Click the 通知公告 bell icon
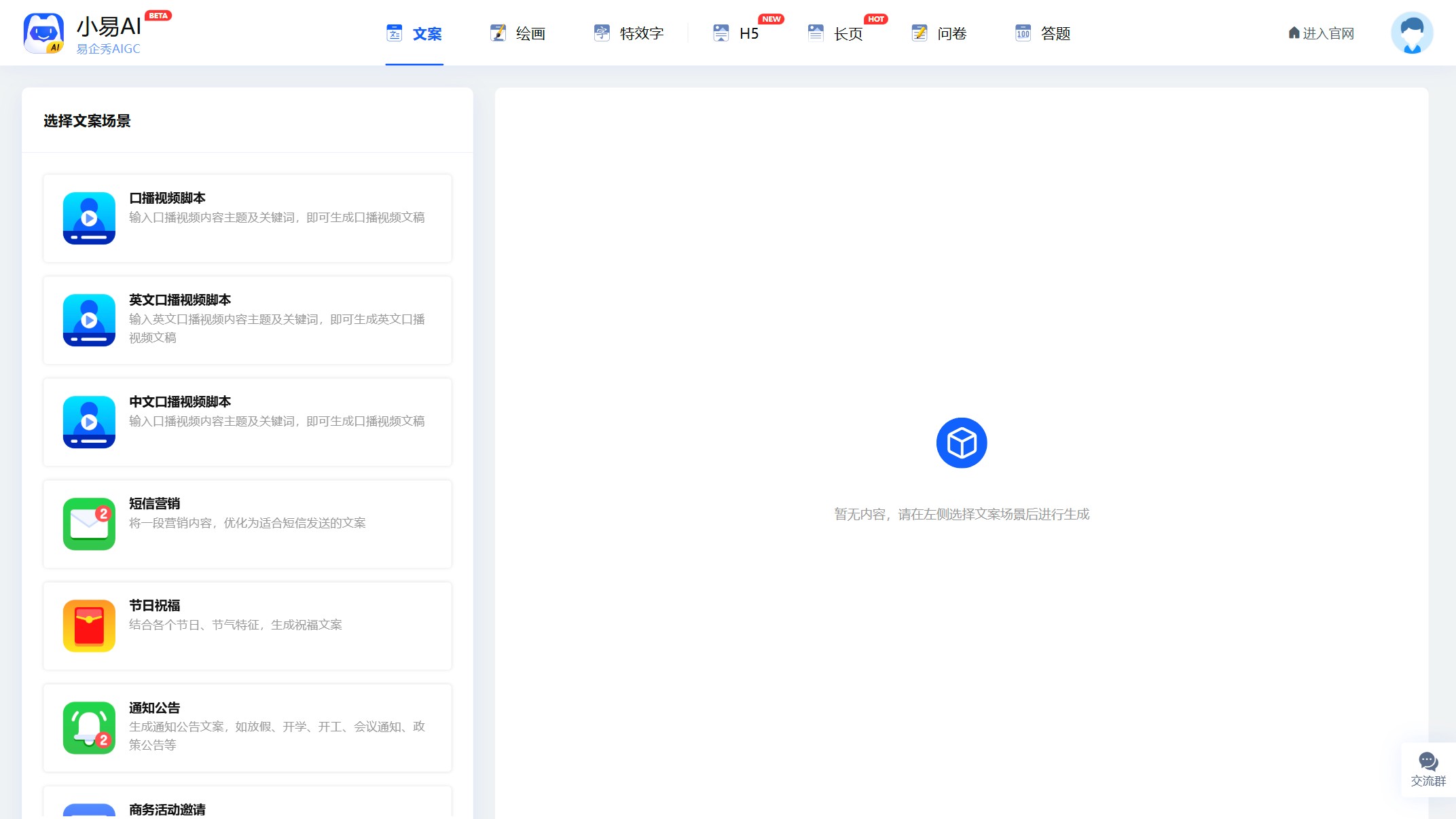This screenshot has width=1456, height=819. click(89, 727)
